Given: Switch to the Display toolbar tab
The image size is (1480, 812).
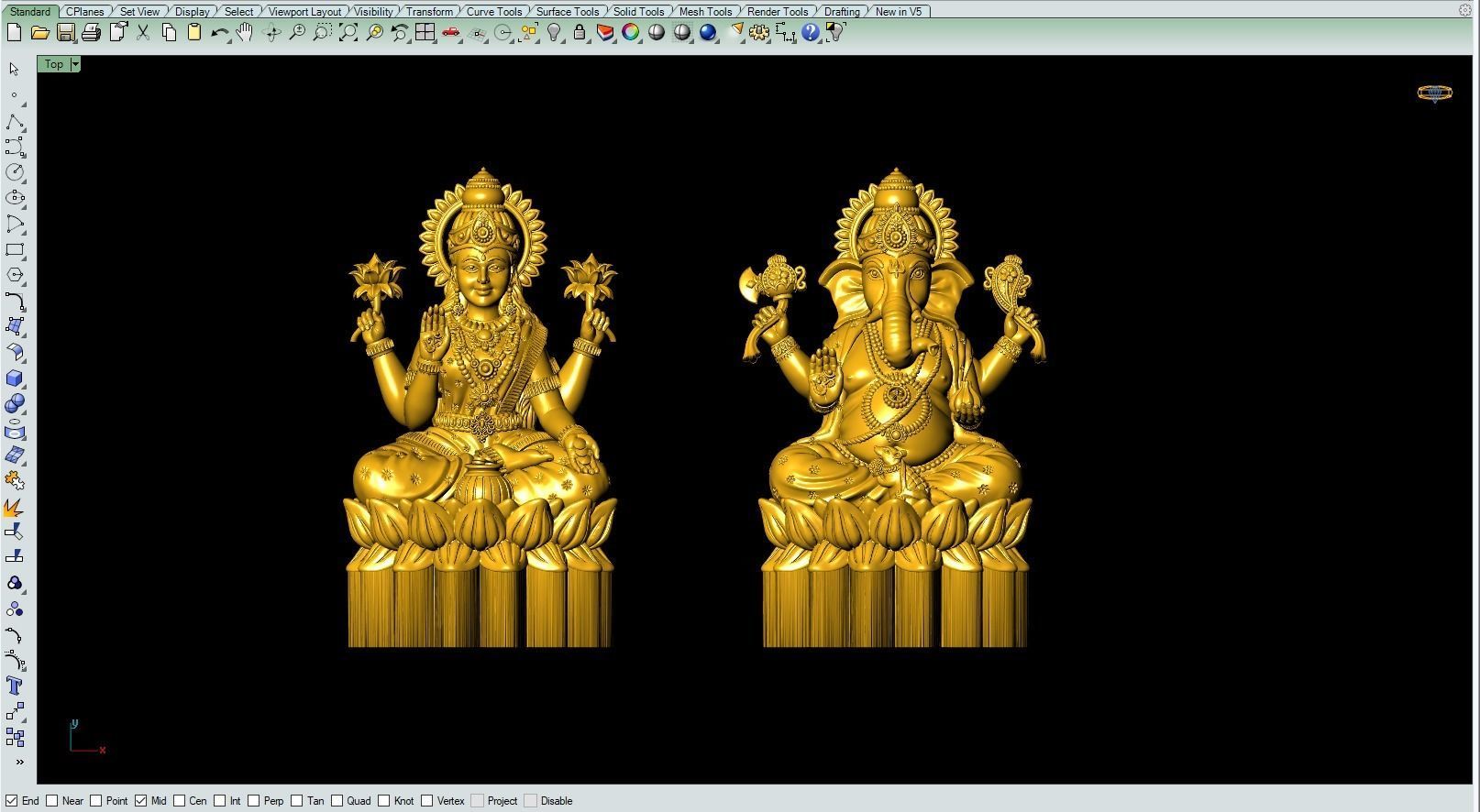Looking at the screenshot, I should pos(192,12).
